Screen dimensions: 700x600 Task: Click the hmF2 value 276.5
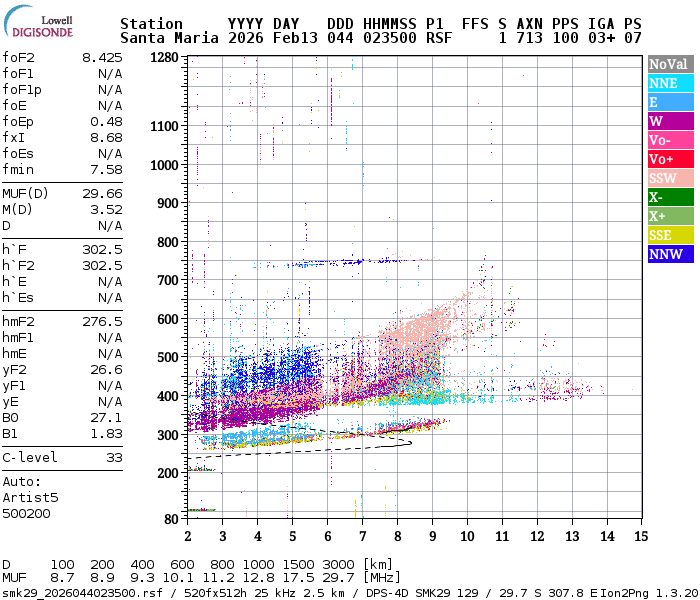[102, 321]
